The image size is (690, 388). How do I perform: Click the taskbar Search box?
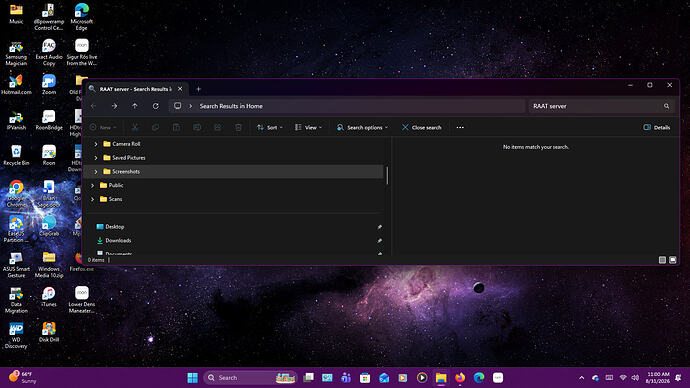[250, 377]
